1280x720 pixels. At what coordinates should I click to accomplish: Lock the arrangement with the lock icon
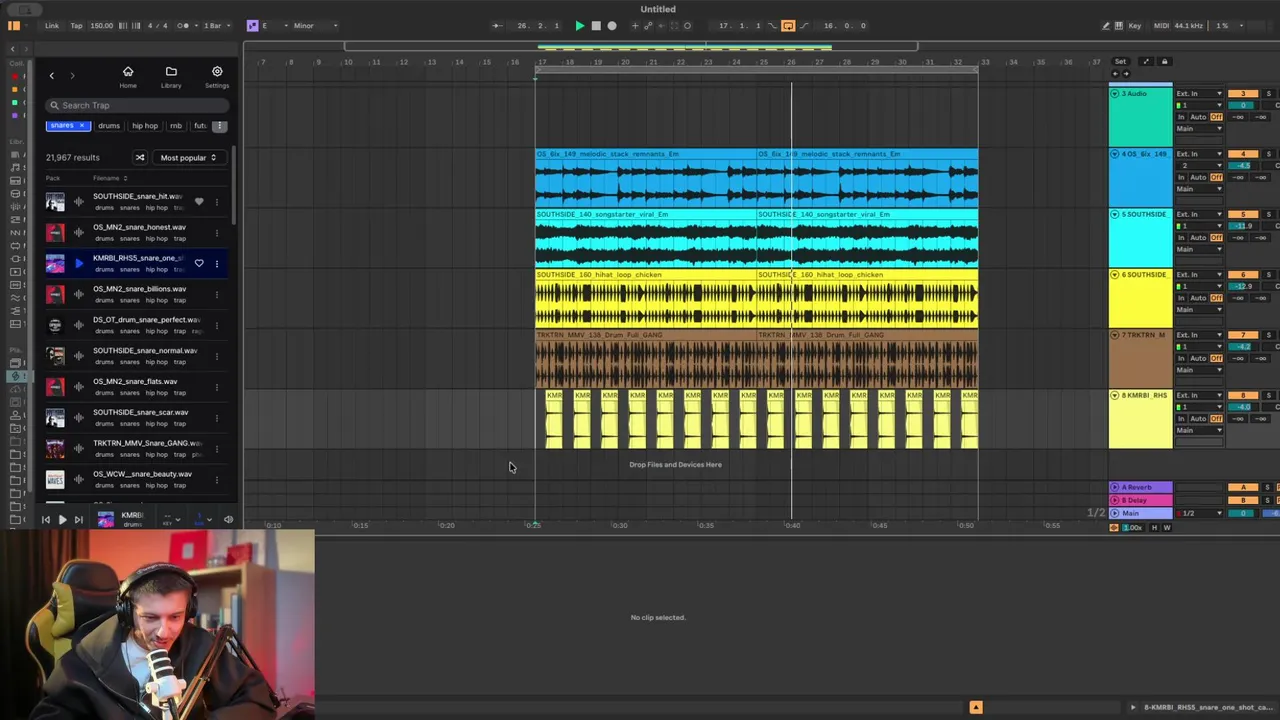click(1165, 61)
